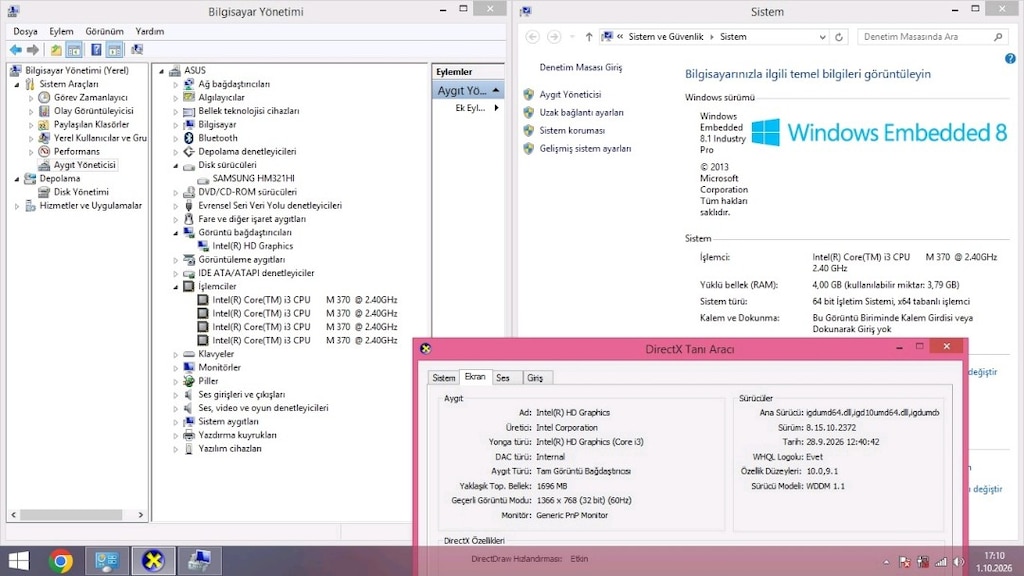Click the up arrow in Sistem navigation bar

[x=588, y=37]
